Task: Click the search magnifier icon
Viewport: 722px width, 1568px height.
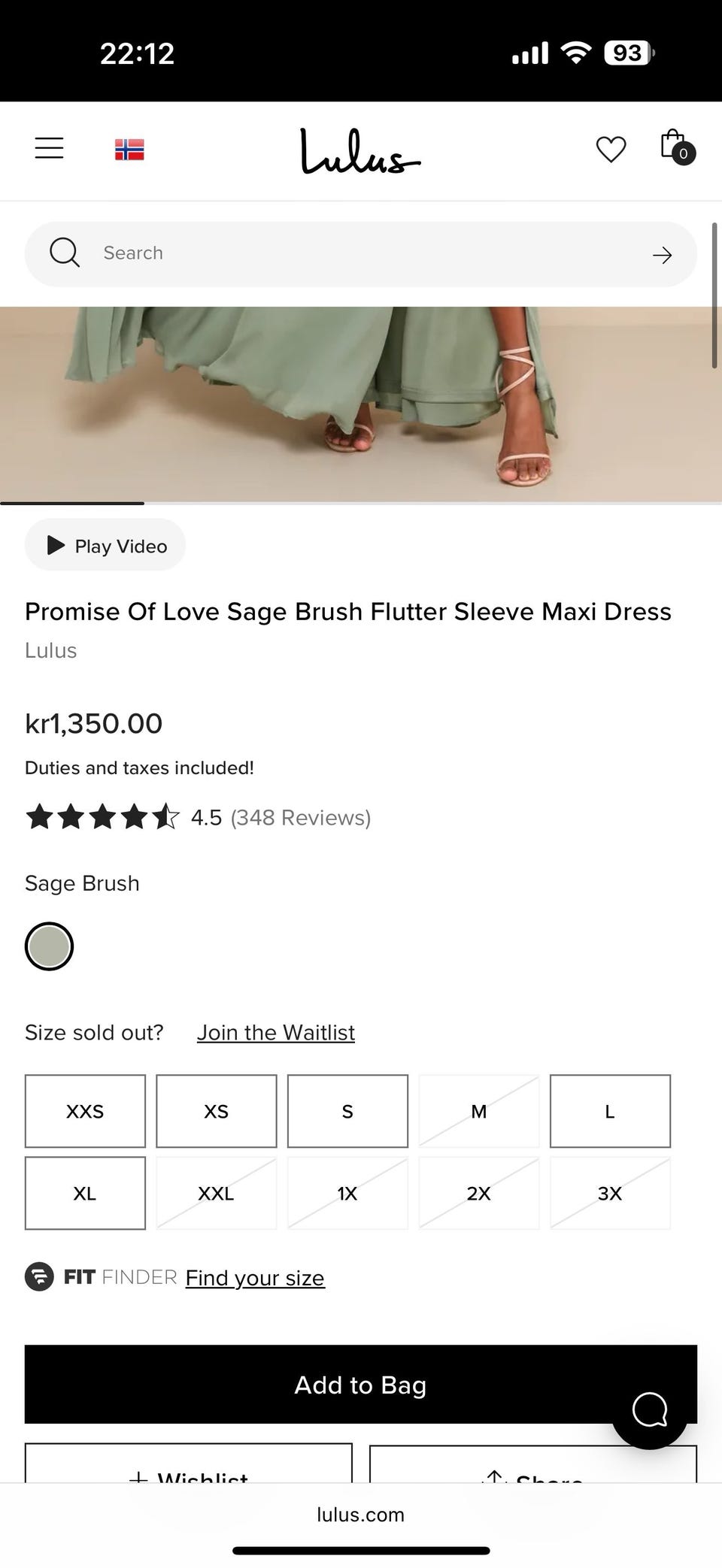Action: 65,253
